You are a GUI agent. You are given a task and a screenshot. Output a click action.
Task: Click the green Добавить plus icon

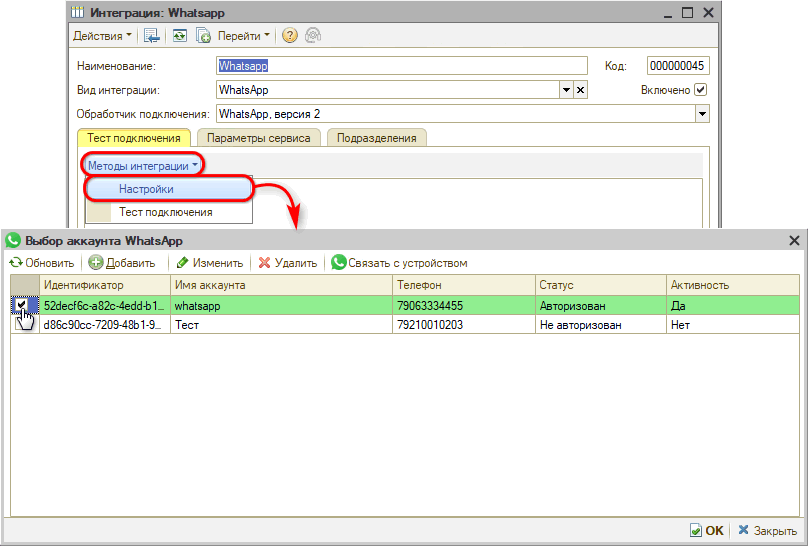(x=96, y=263)
